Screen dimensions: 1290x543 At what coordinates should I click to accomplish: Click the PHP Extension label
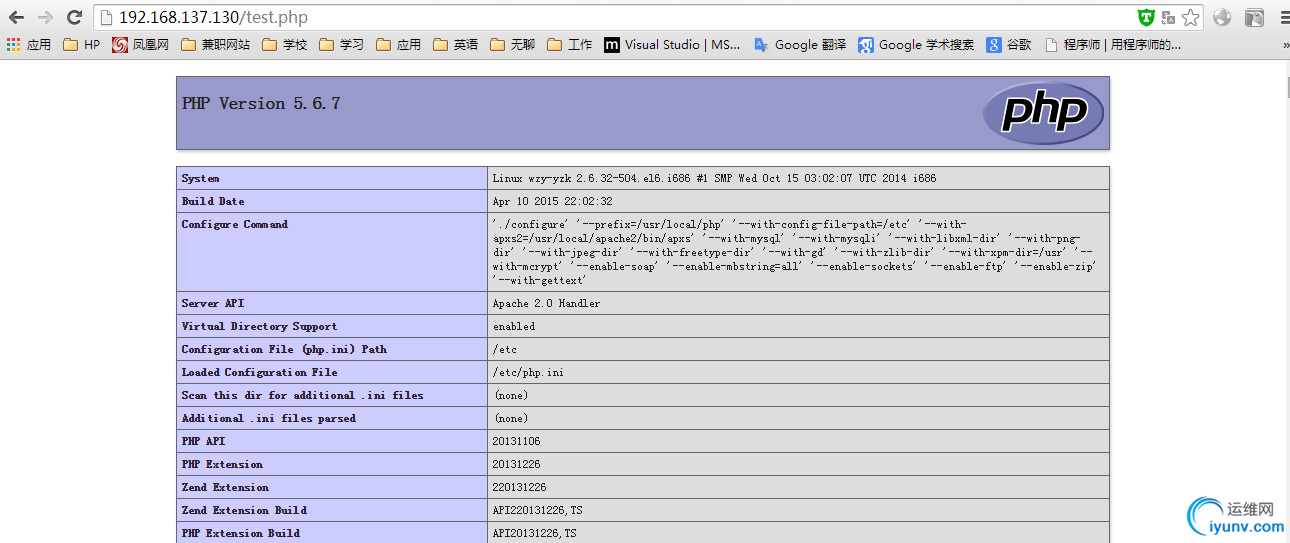point(222,464)
